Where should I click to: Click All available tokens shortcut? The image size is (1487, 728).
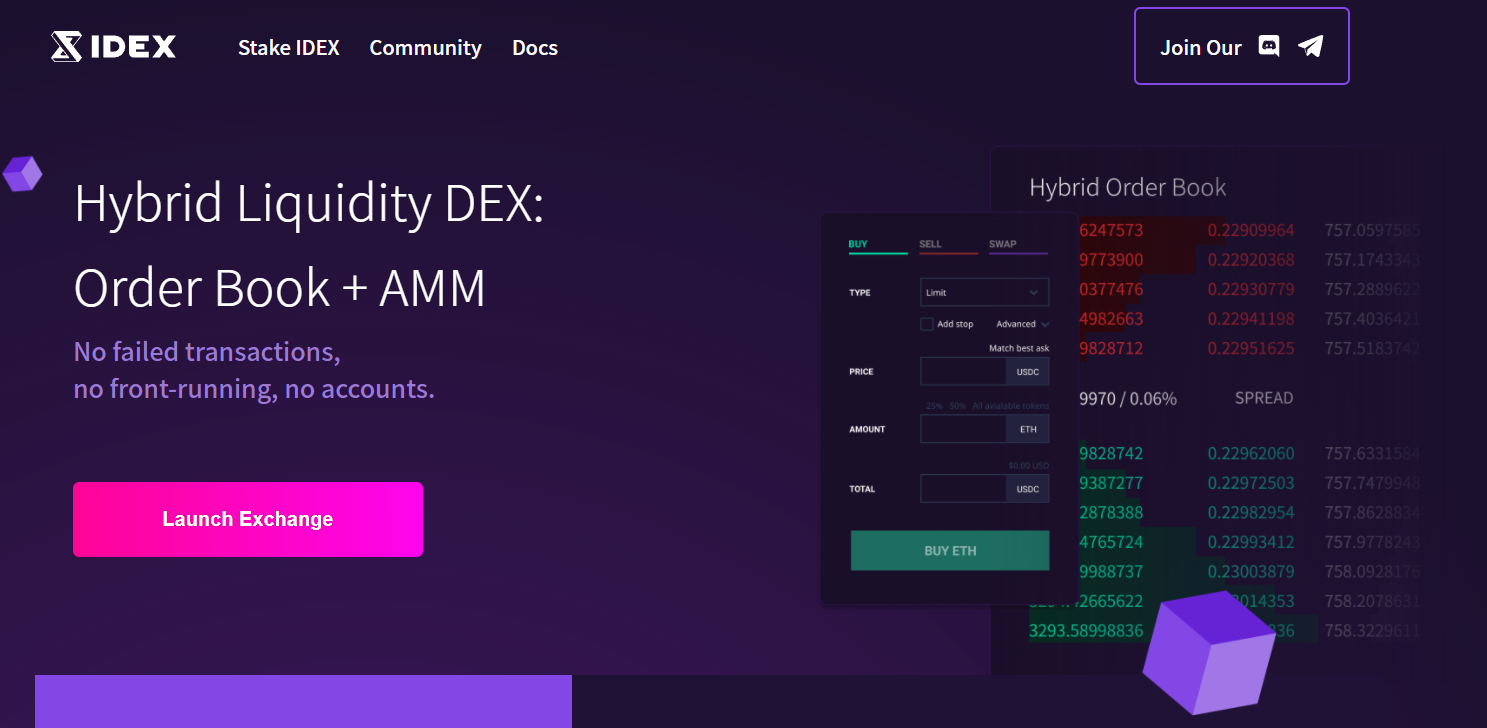point(1010,406)
